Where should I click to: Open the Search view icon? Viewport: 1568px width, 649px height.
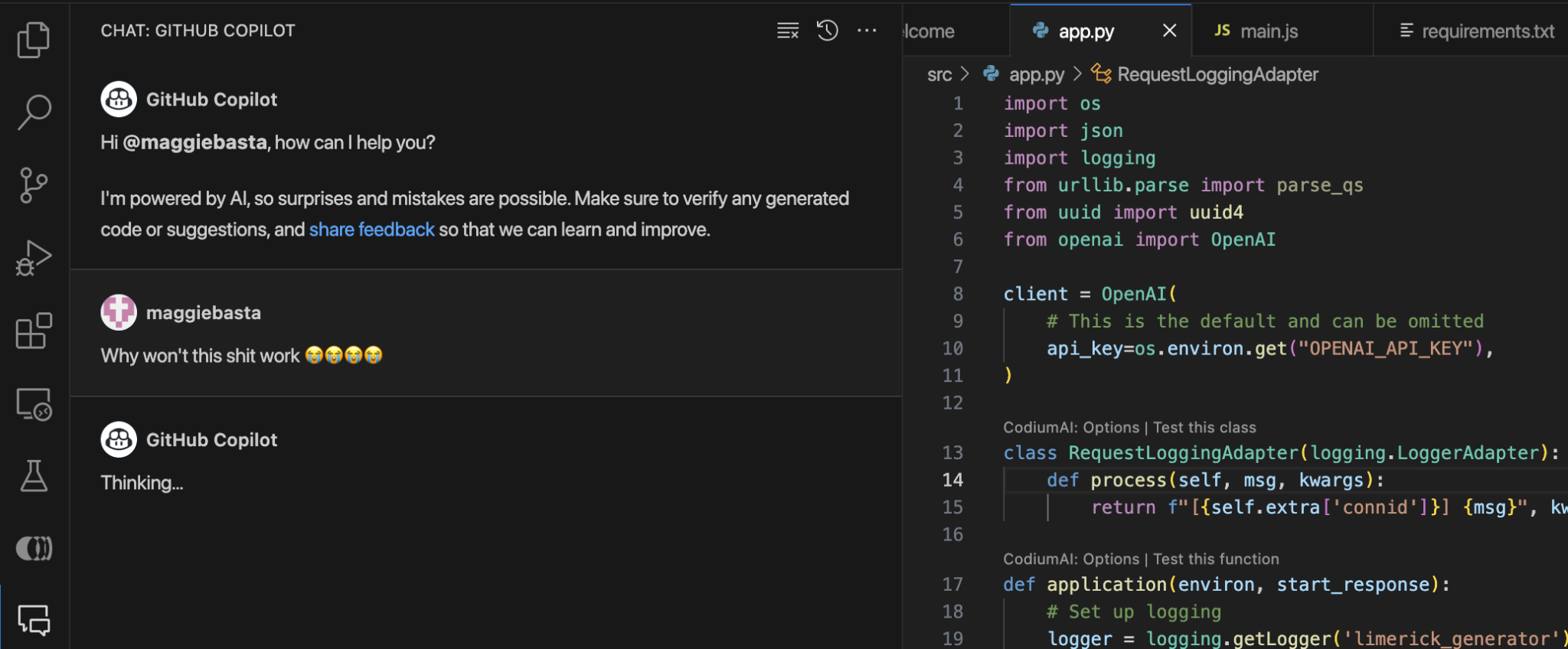[34, 113]
